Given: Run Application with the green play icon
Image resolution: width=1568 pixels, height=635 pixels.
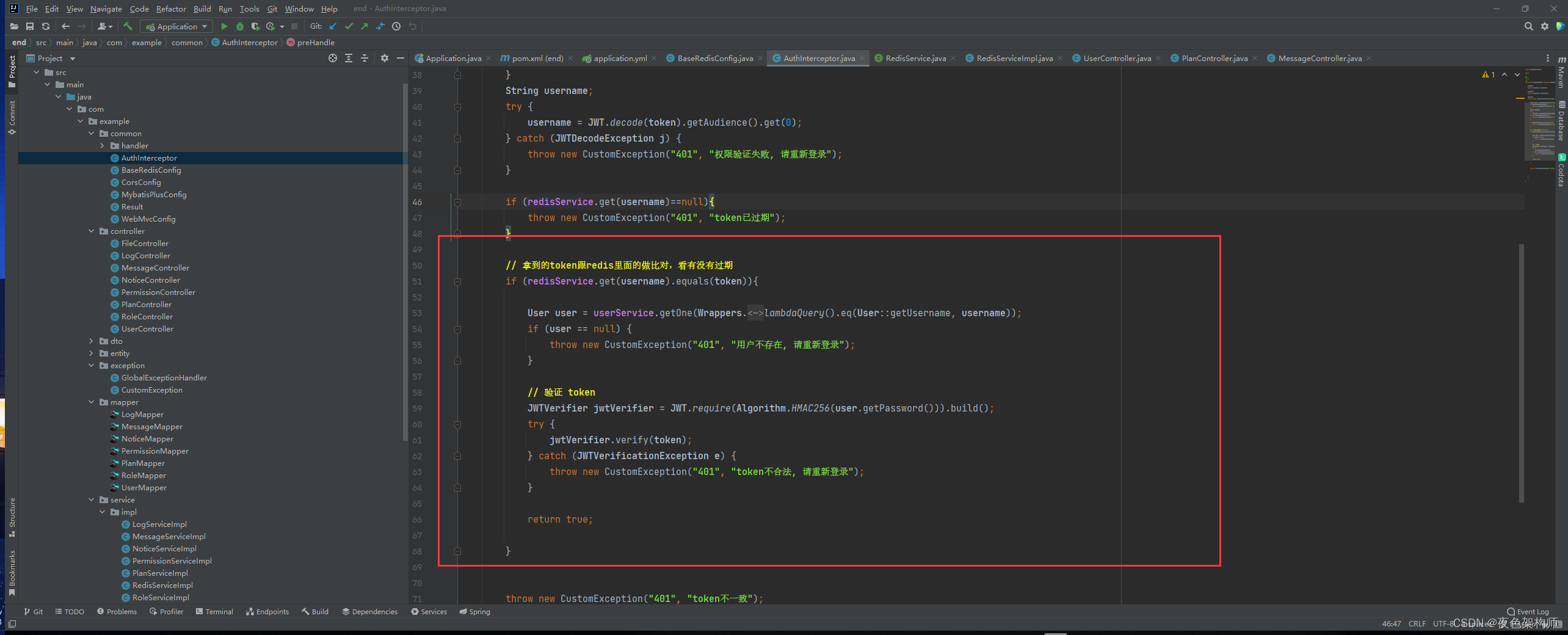Looking at the screenshot, I should 224,26.
